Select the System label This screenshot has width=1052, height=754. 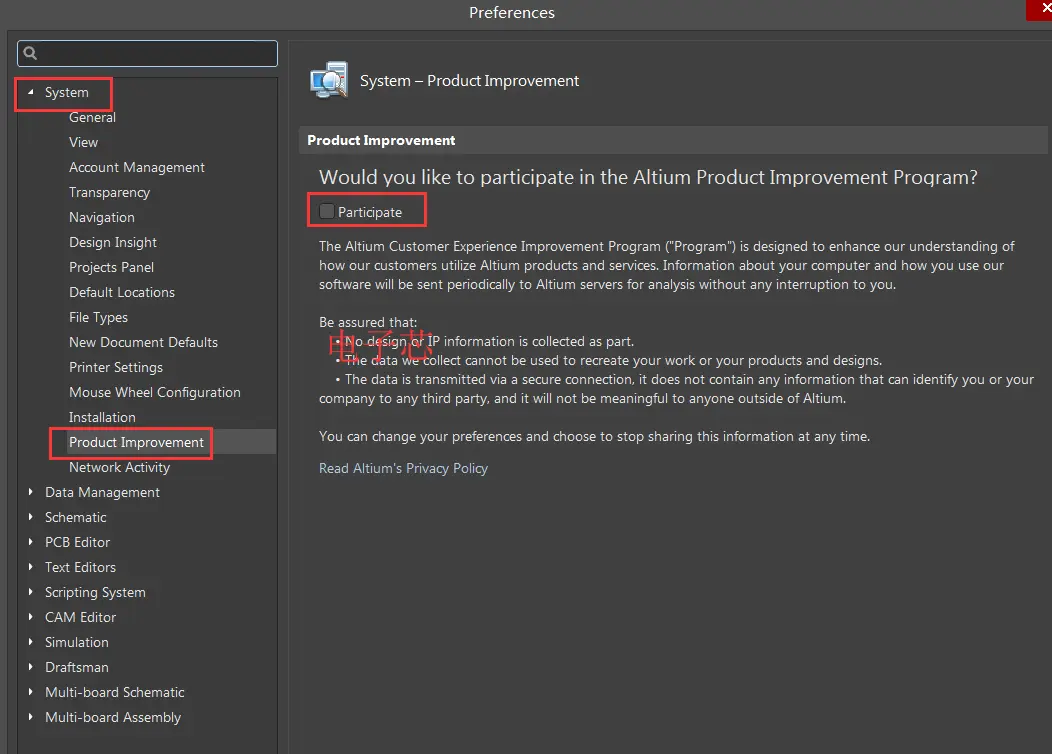(66, 93)
